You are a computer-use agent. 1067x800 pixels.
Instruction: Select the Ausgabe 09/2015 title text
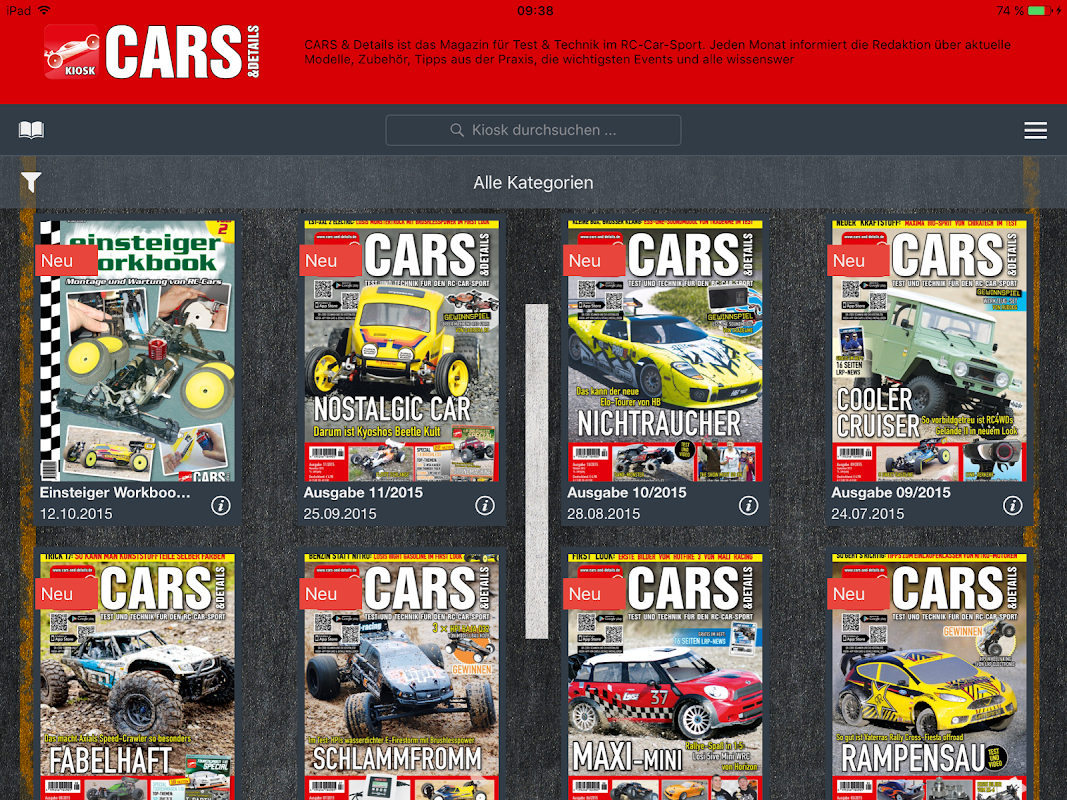click(891, 493)
